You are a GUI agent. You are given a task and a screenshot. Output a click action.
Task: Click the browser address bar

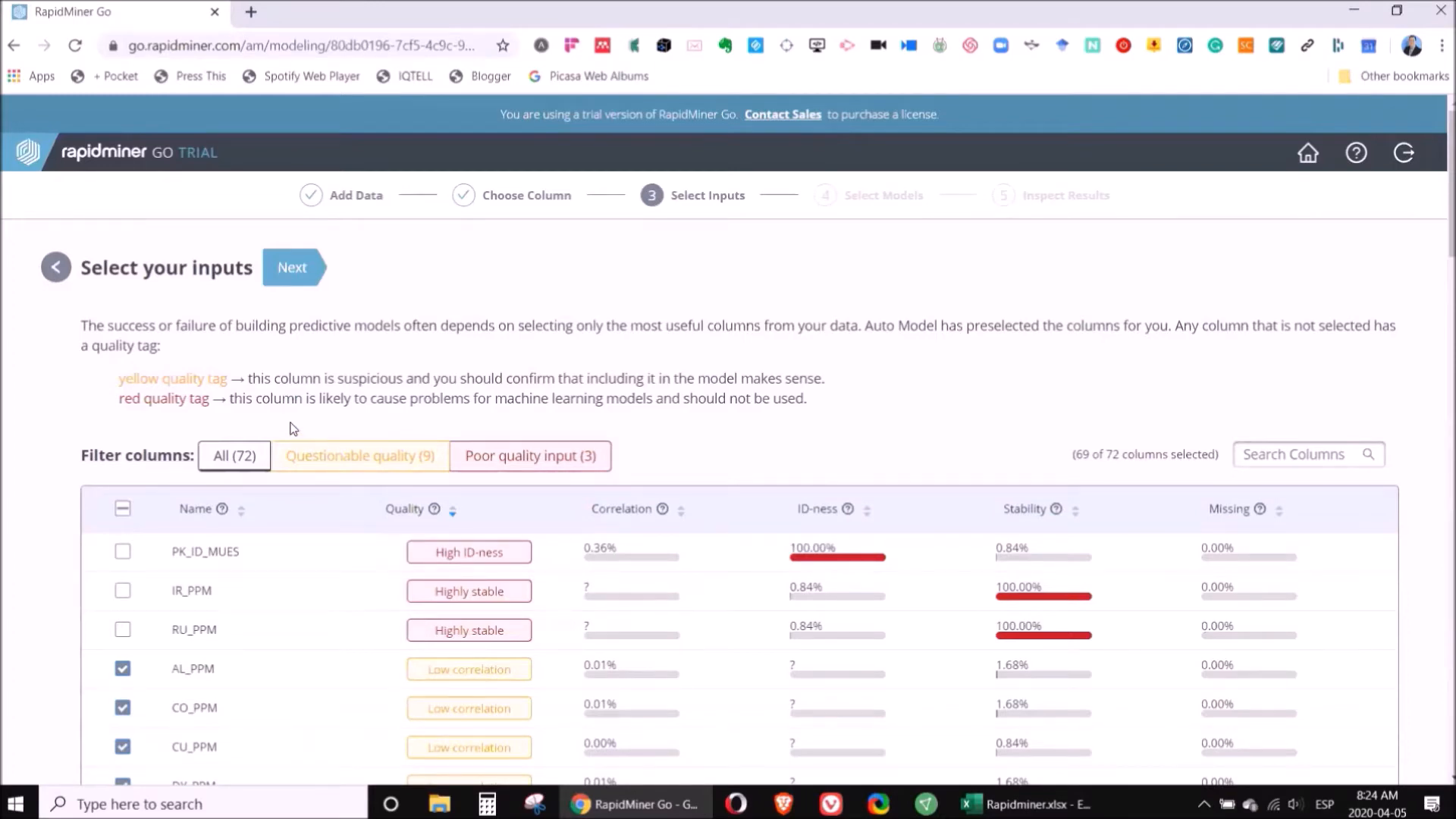pos(302,45)
